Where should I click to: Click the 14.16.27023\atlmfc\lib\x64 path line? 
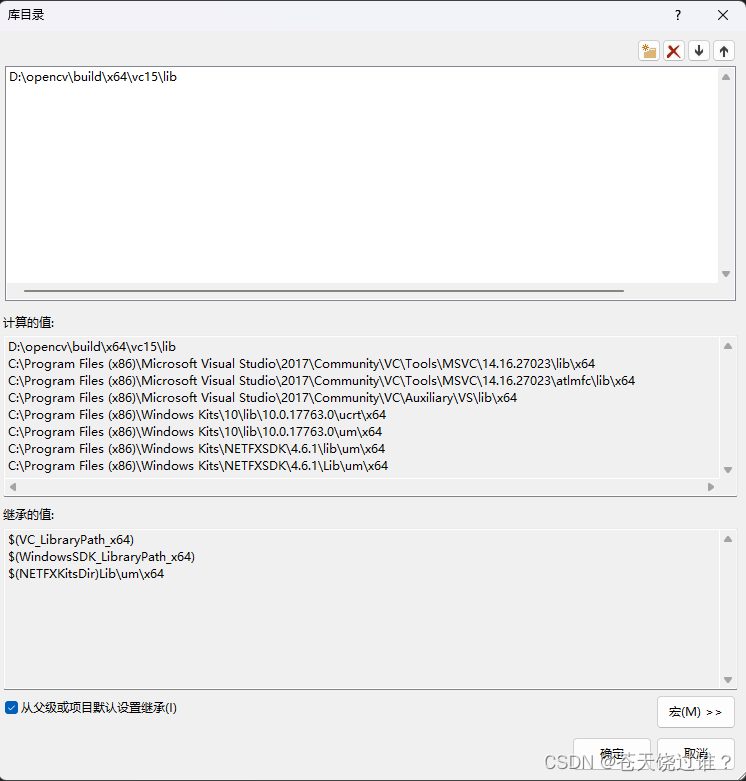click(x=322, y=381)
